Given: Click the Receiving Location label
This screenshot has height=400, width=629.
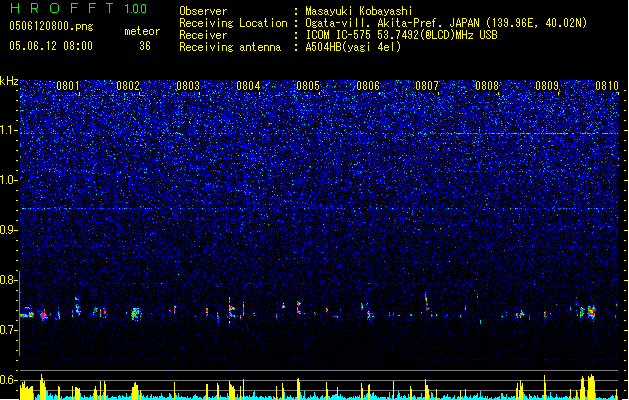Looking at the screenshot, I should [233, 23].
